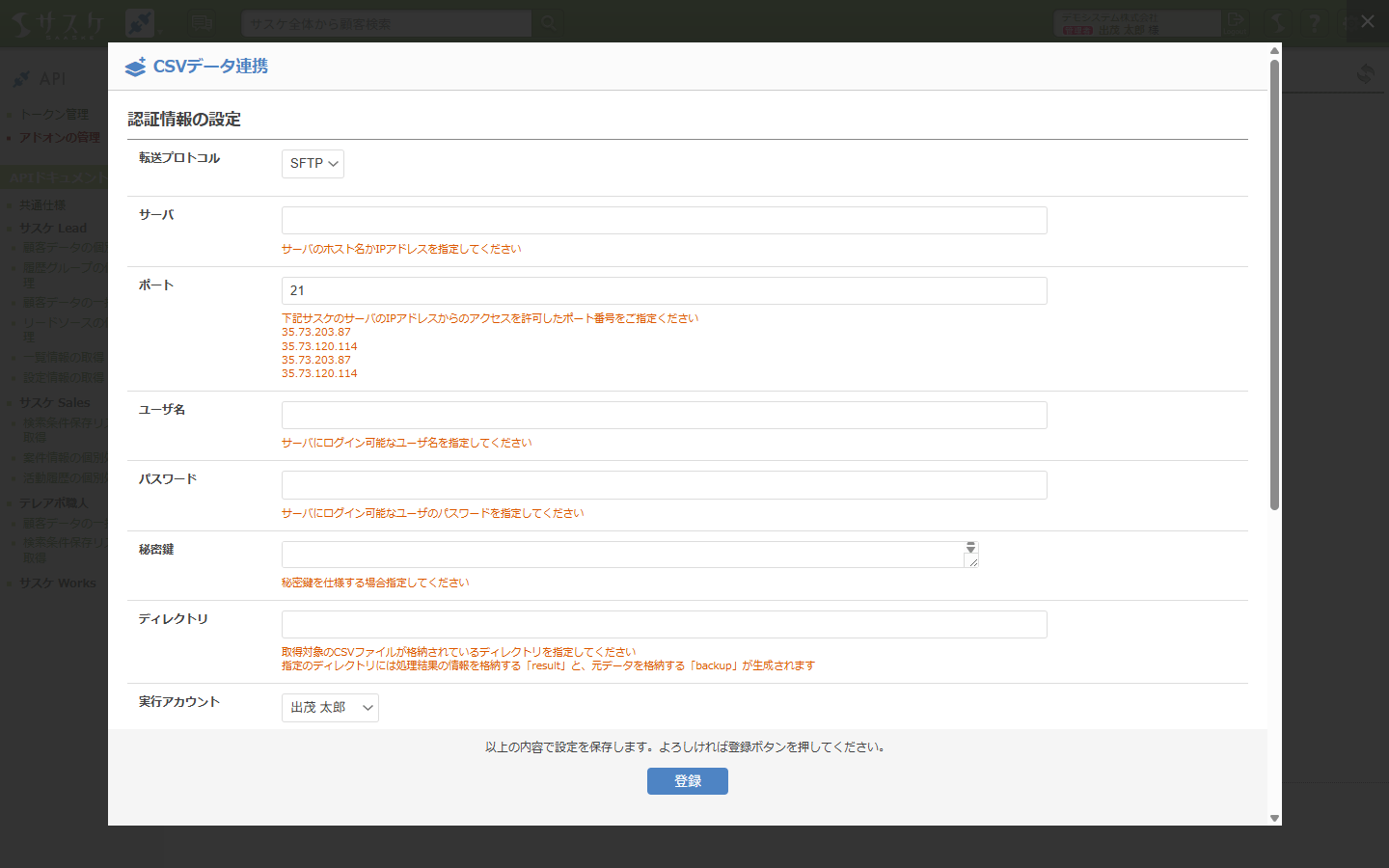Select トークン管理 in the sidebar
Image resolution: width=1389 pixels, height=868 pixels.
pos(54,114)
